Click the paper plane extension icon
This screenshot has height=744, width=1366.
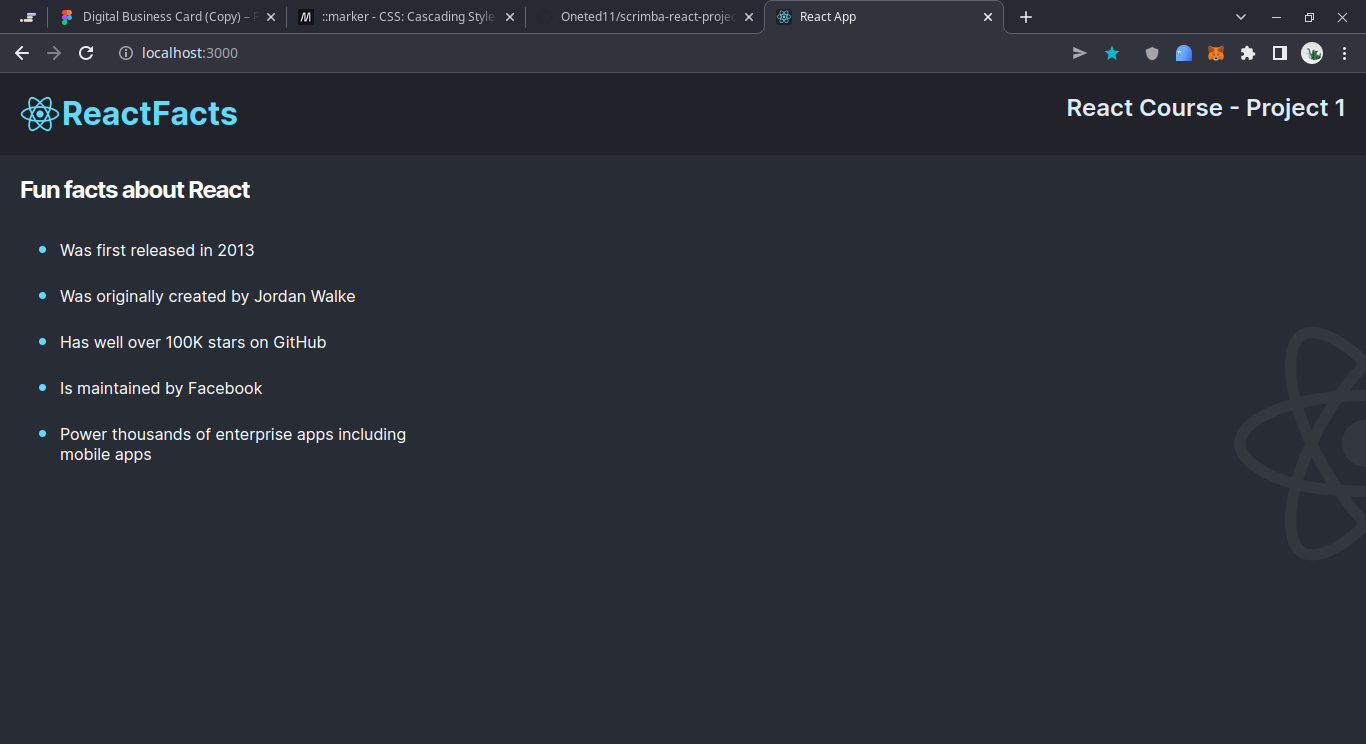click(x=1079, y=53)
